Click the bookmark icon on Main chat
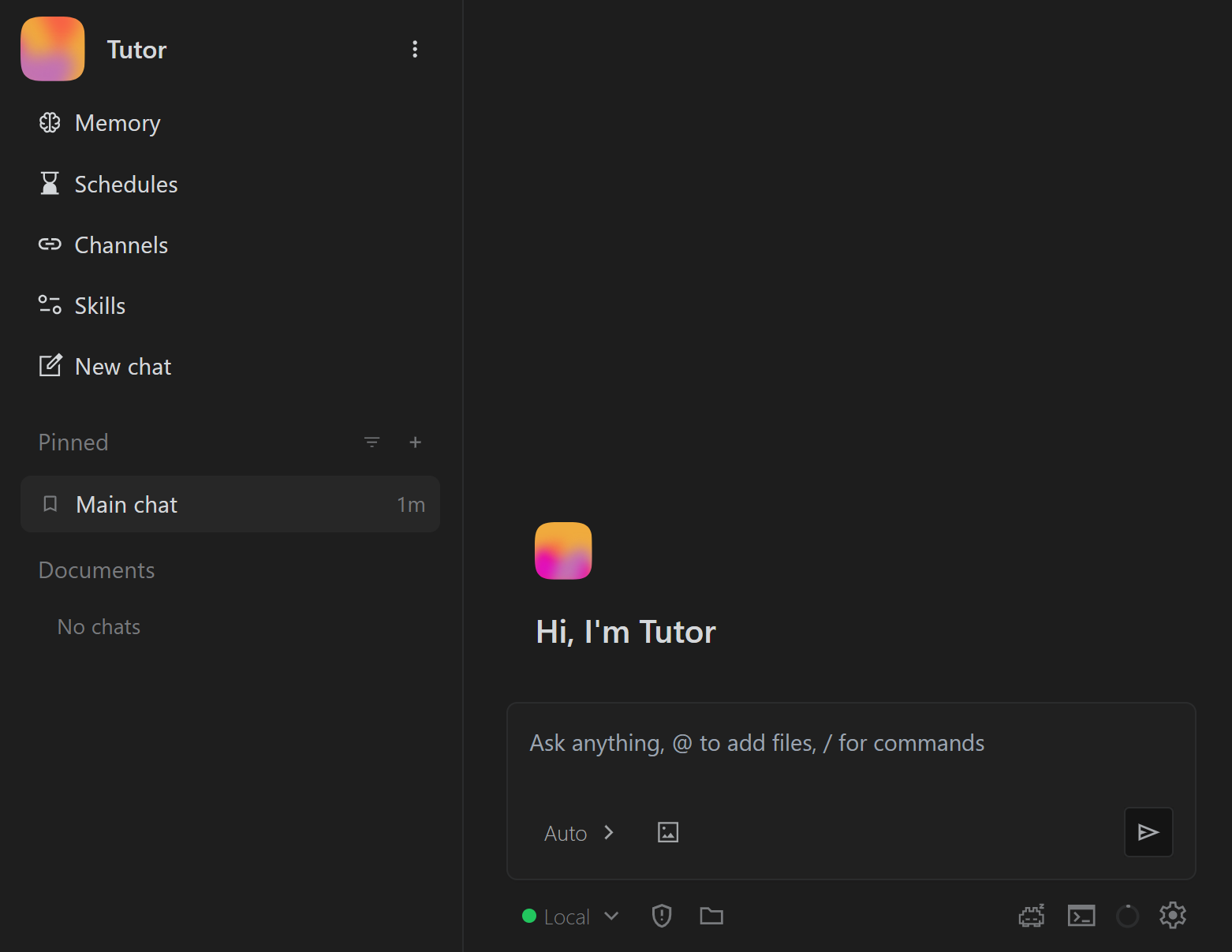The width and height of the screenshot is (1232, 952). tap(50, 504)
